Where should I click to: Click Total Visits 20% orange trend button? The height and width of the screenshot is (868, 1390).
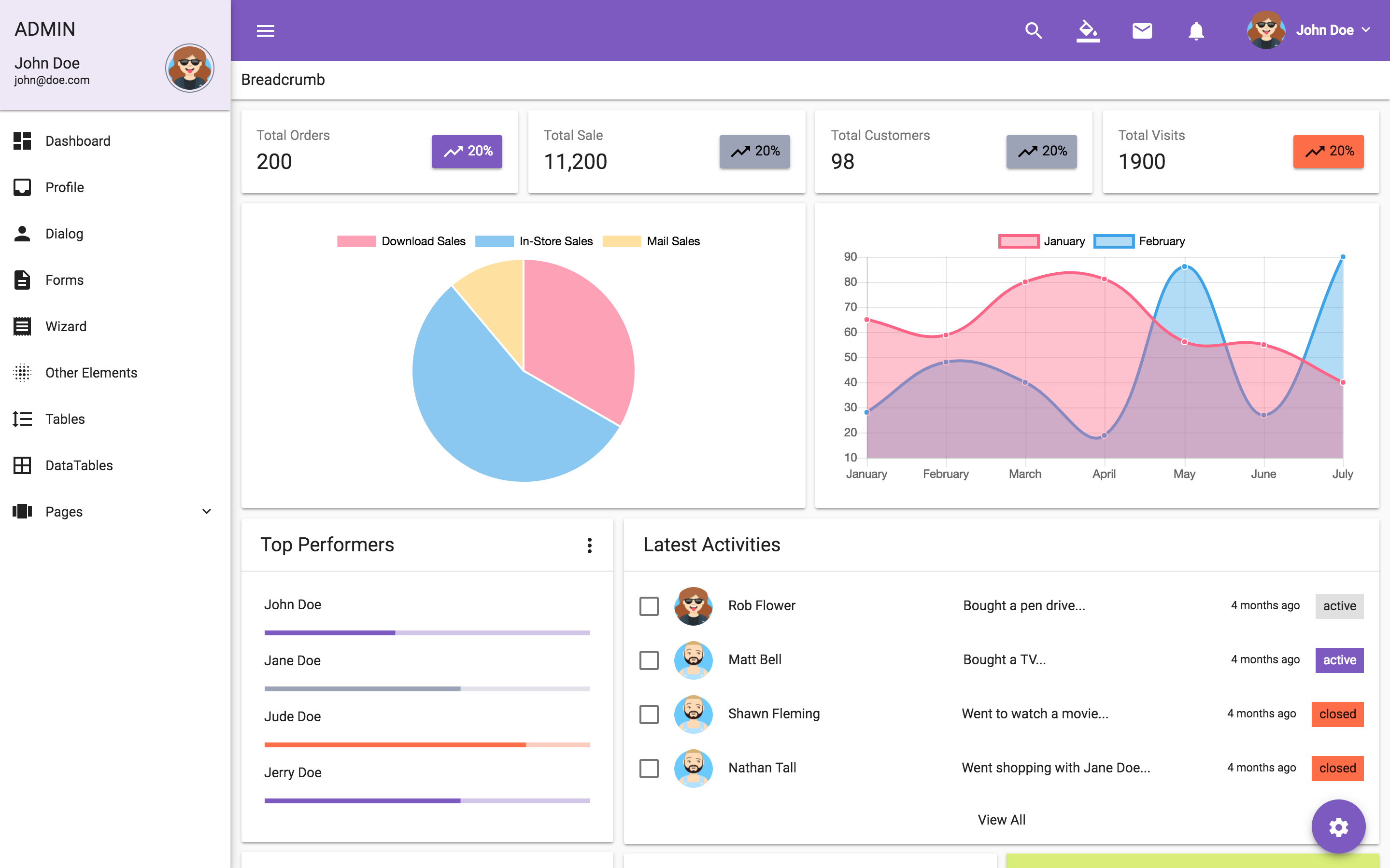(x=1329, y=152)
